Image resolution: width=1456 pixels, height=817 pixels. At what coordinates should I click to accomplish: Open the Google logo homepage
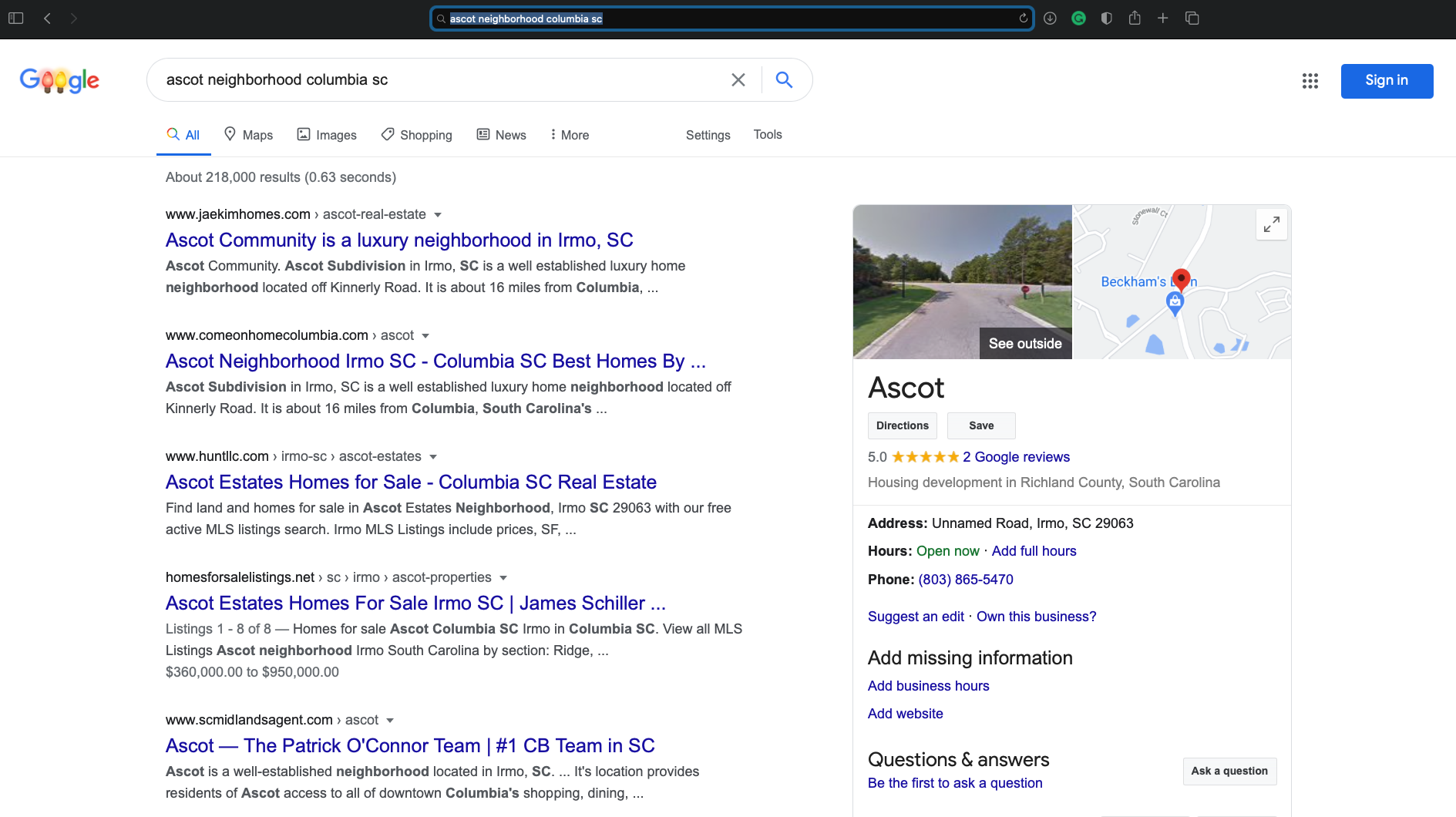pyautogui.click(x=59, y=80)
